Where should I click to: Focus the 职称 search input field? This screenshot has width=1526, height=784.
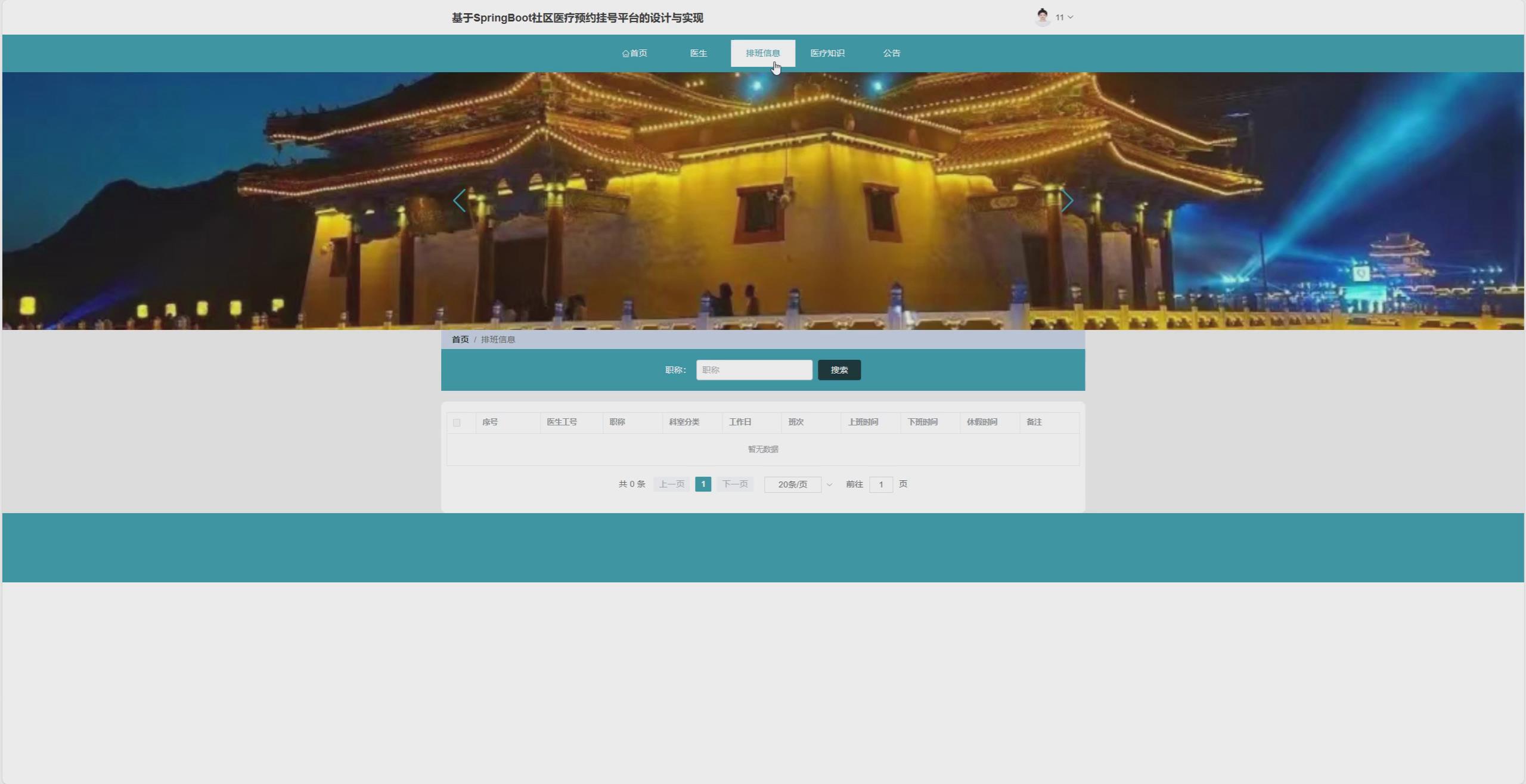coord(753,370)
